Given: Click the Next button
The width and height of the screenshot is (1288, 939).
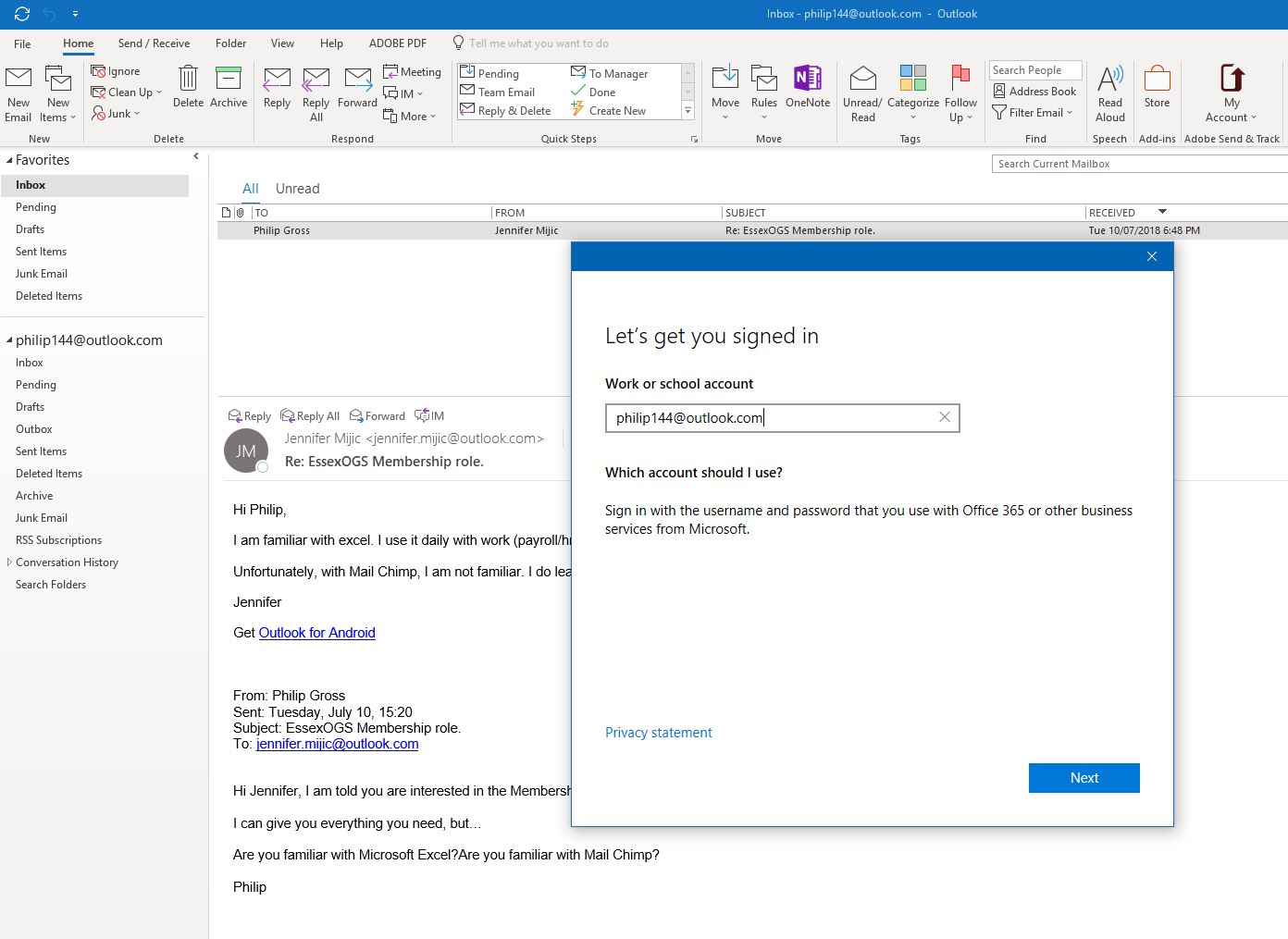Looking at the screenshot, I should tap(1084, 778).
